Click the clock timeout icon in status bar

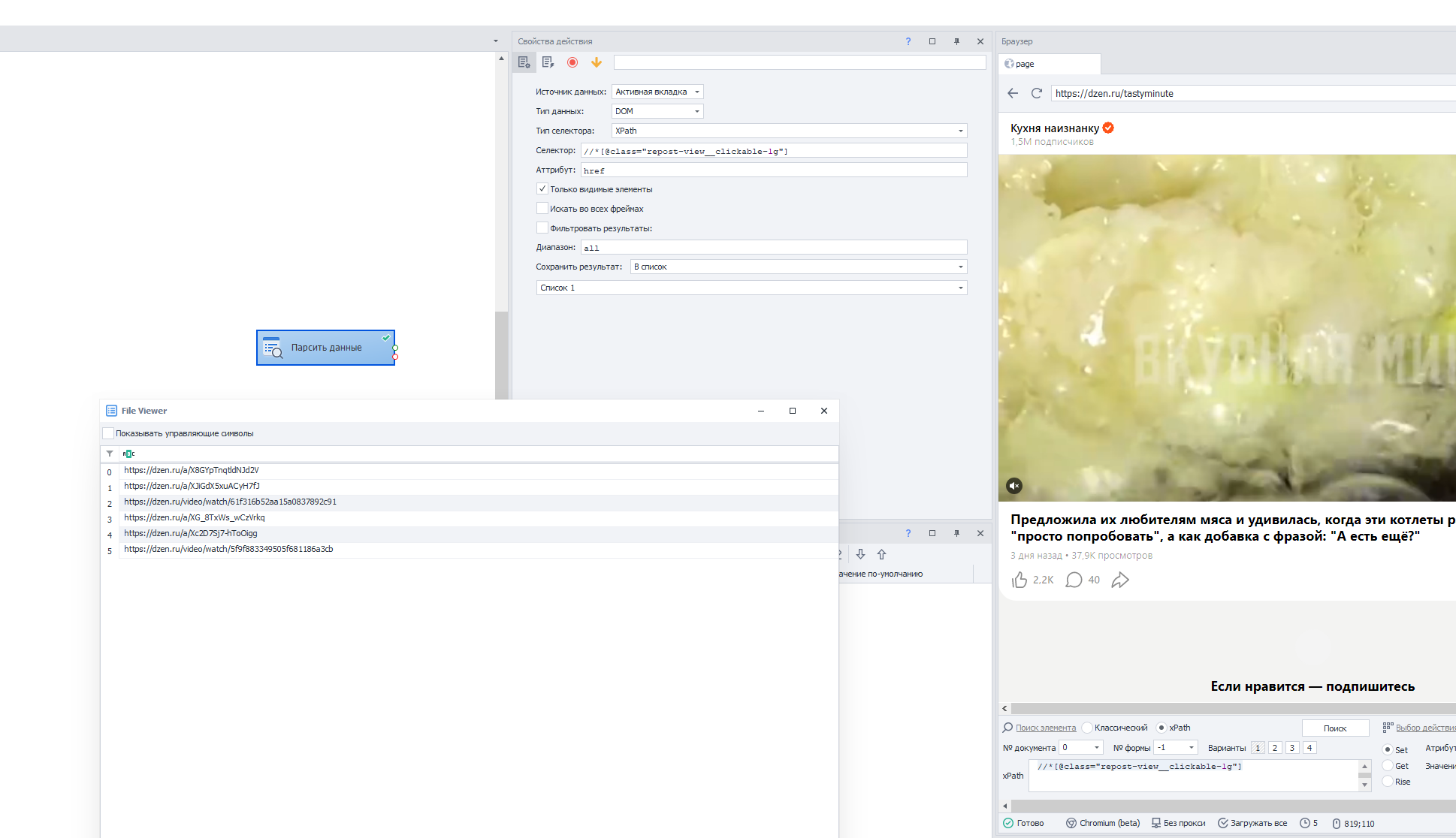[1305, 823]
